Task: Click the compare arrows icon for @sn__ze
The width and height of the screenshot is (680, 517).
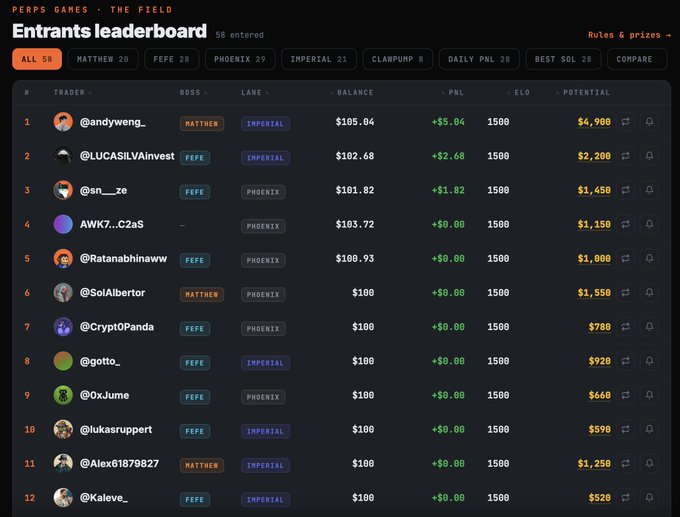Action: [625, 190]
